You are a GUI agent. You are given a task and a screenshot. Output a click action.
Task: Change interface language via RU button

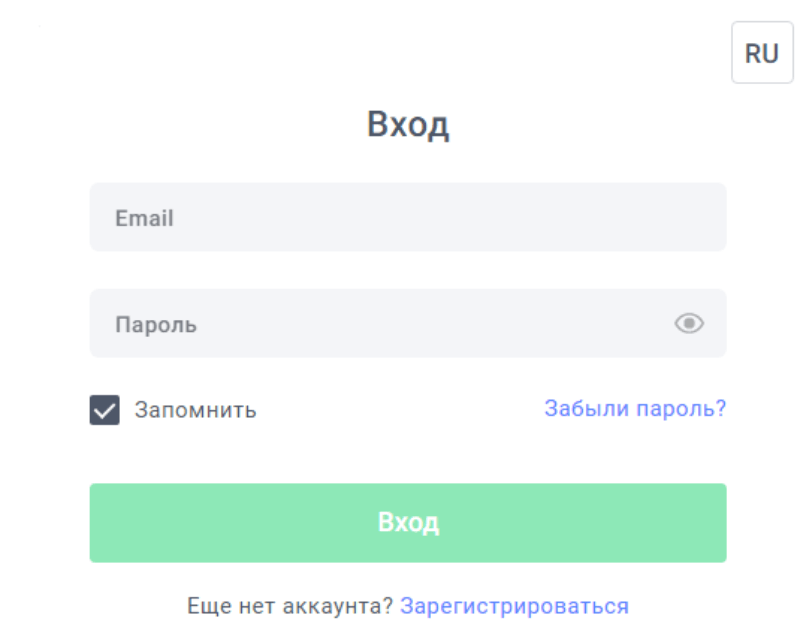pos(761,53)
